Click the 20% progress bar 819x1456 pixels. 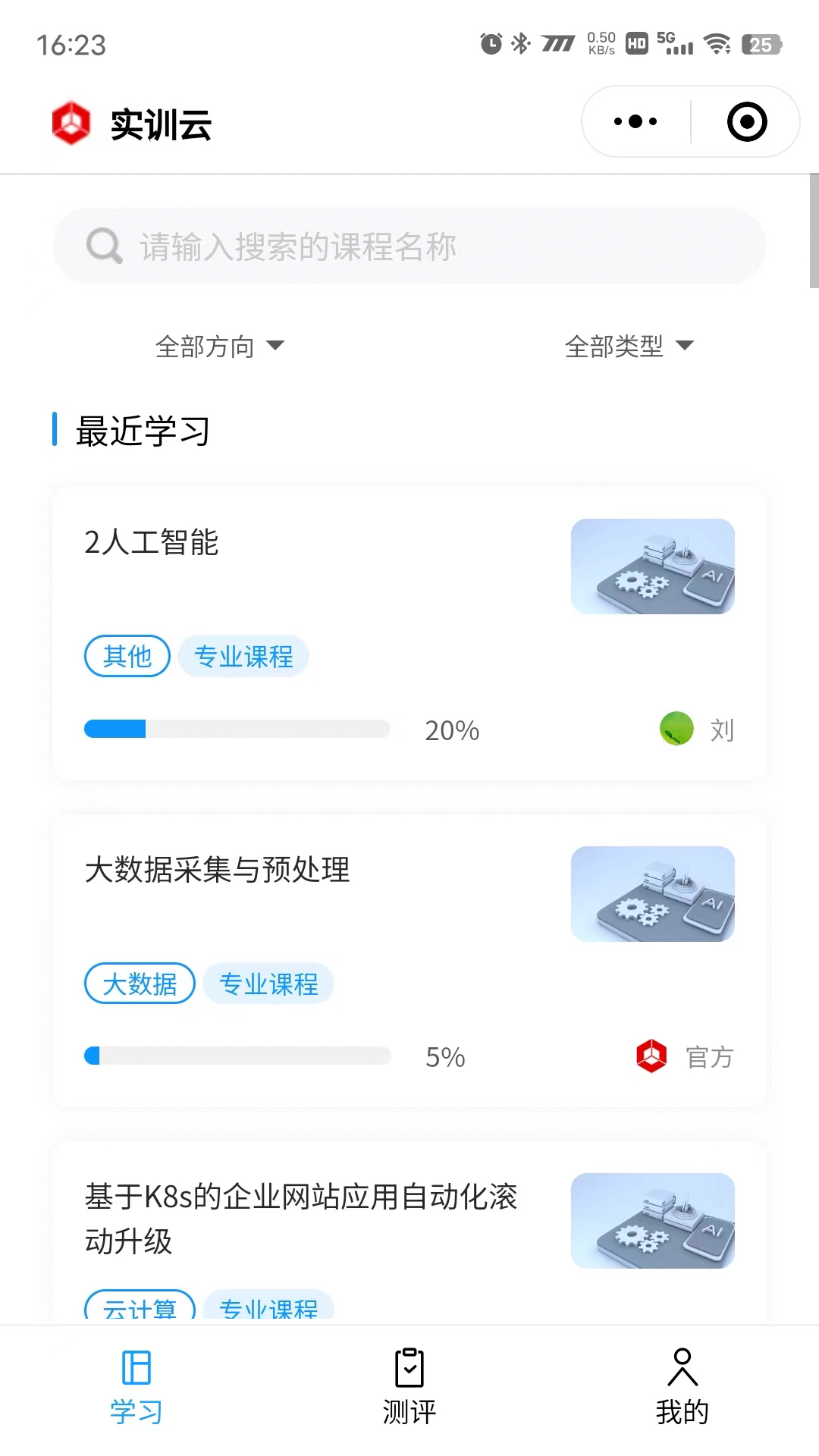[237, 729]
